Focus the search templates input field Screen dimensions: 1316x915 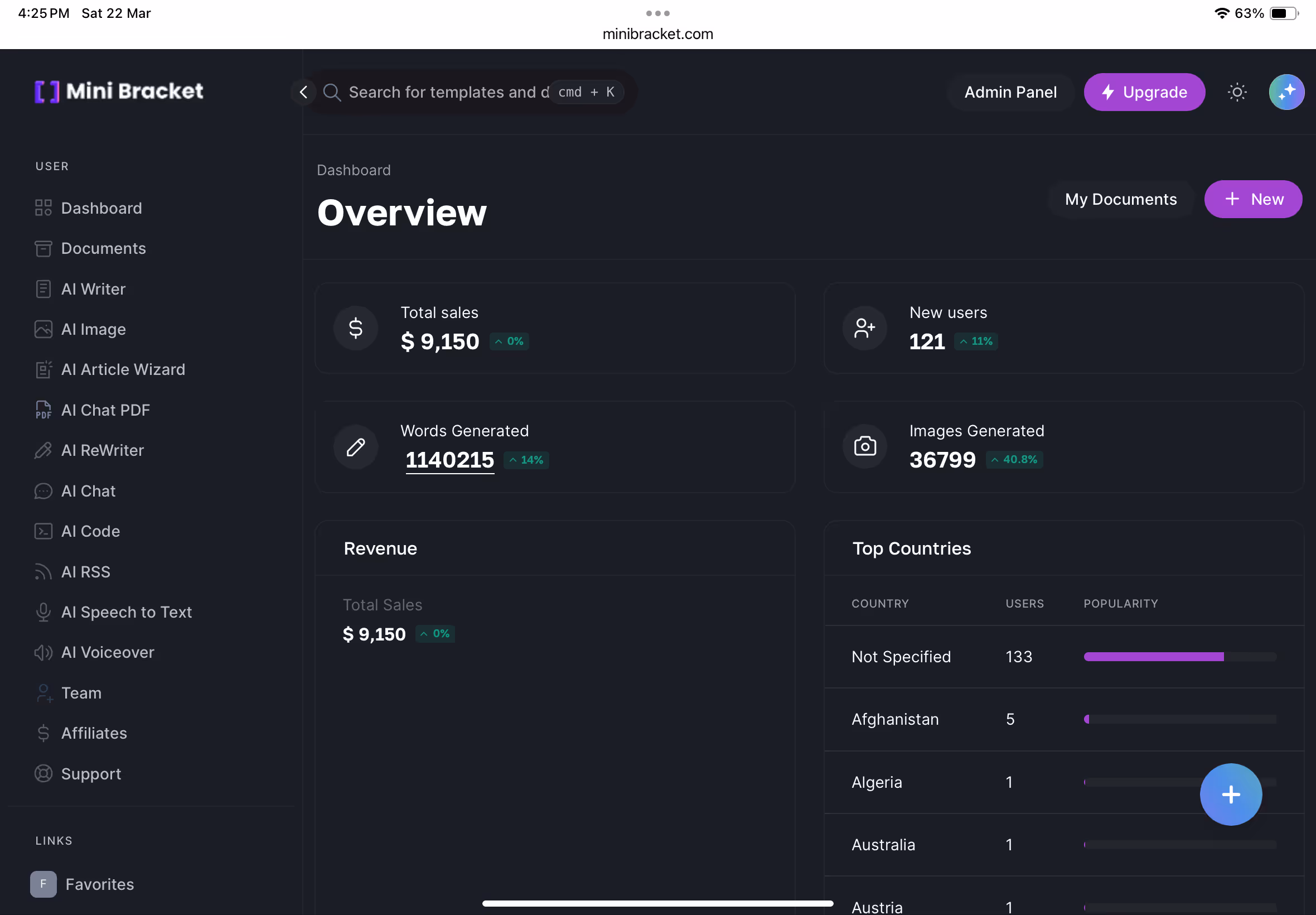[x=447, y=92]
